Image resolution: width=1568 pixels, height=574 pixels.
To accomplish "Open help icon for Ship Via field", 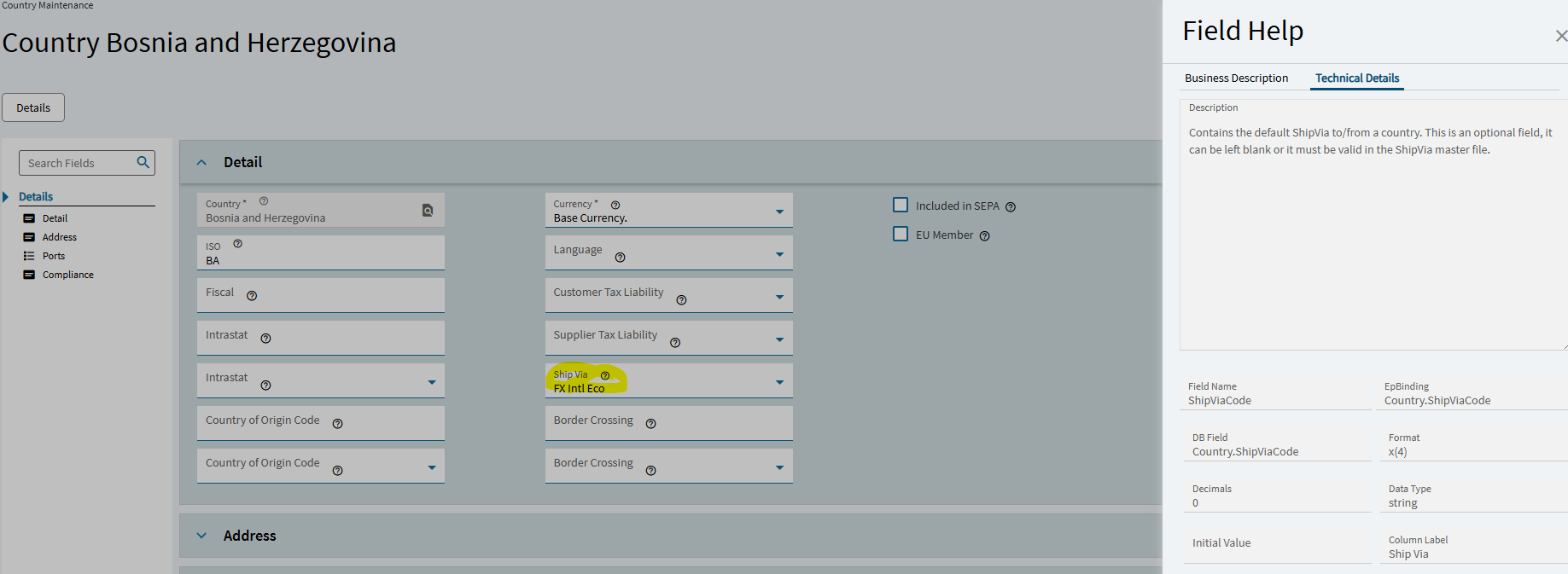I will [x=605, y=376].
